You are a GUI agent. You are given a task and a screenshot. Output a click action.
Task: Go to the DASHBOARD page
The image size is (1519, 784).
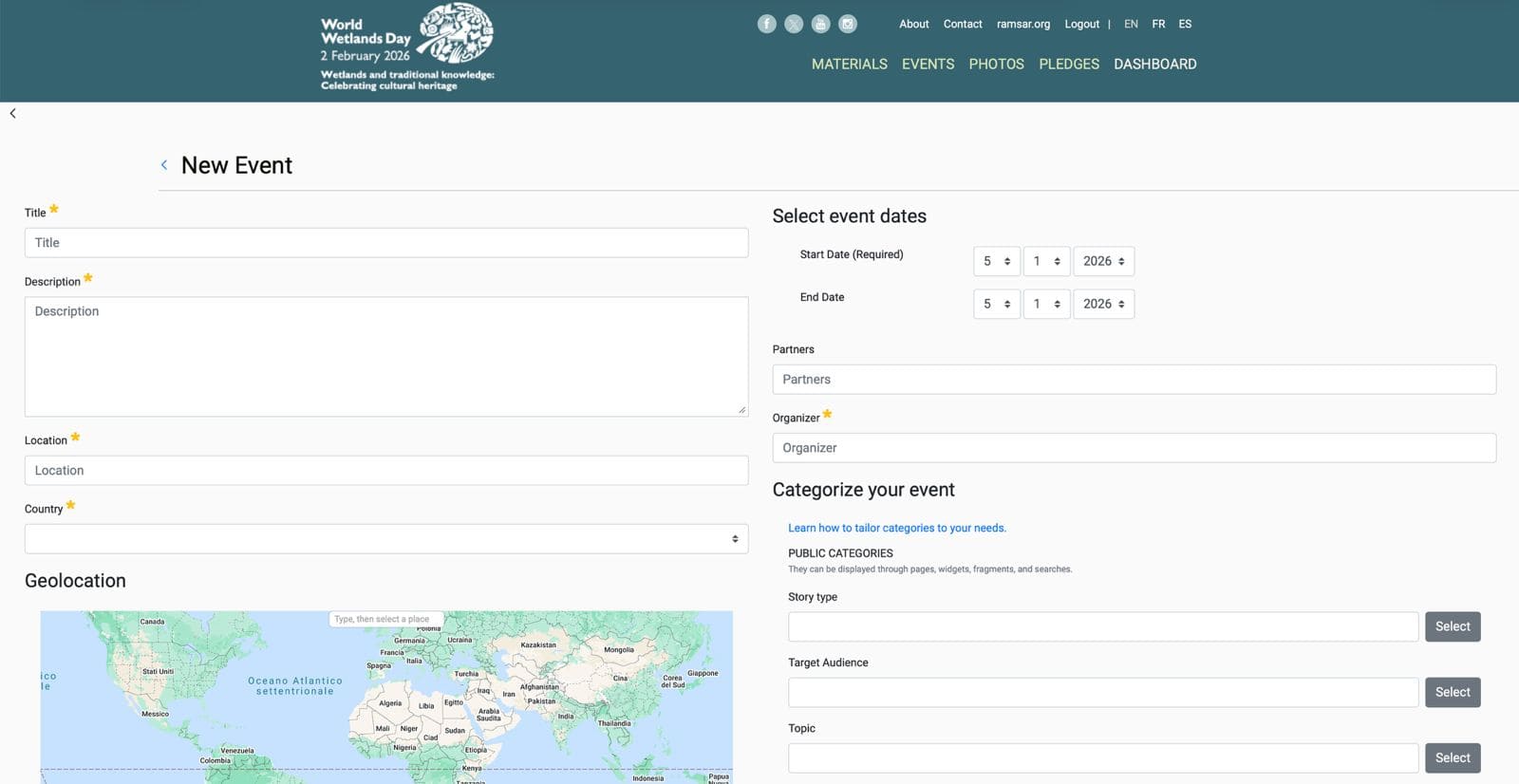[x=1154, y=64]
